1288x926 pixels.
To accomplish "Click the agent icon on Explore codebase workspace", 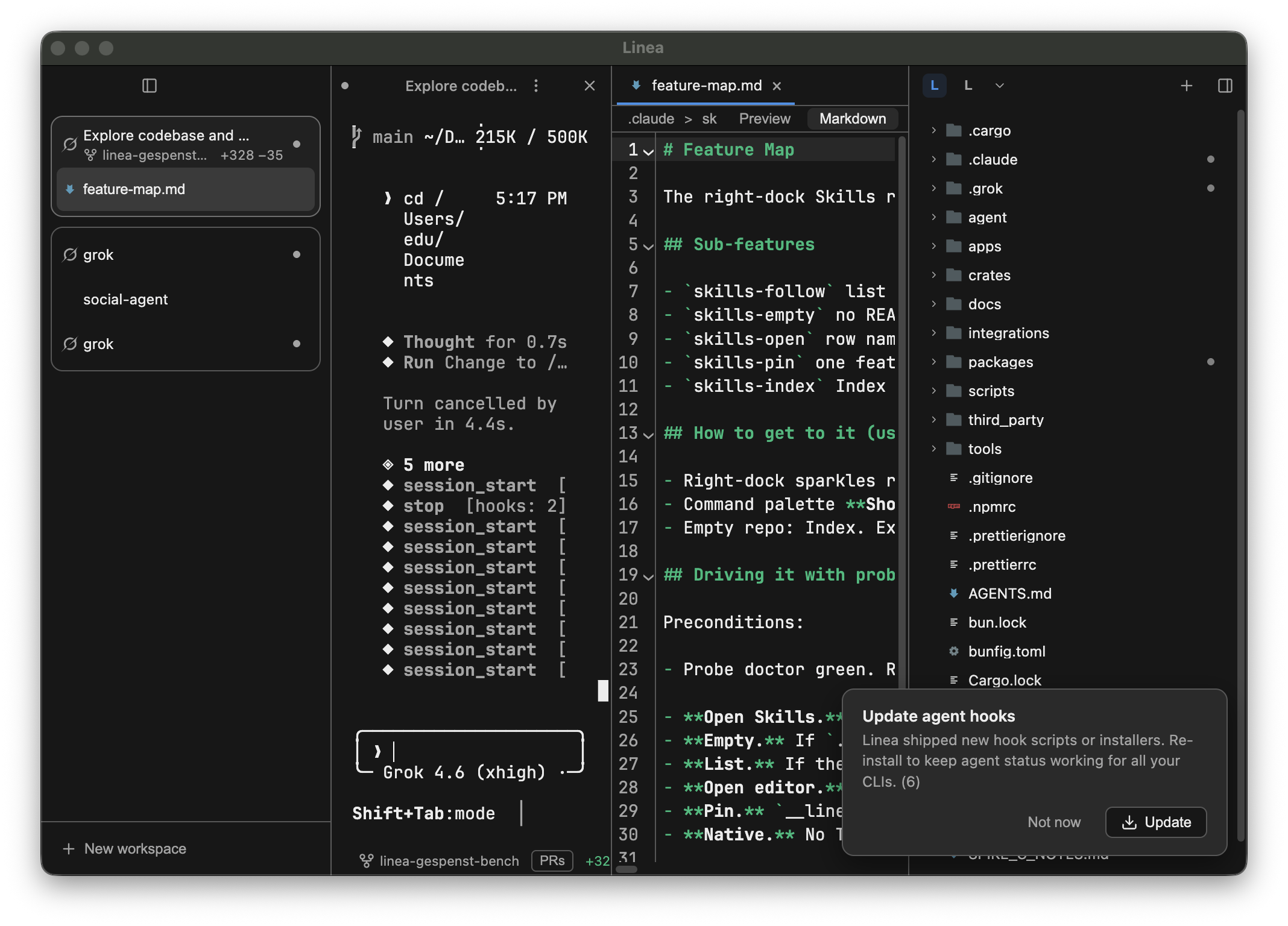I will click(70, 143).
